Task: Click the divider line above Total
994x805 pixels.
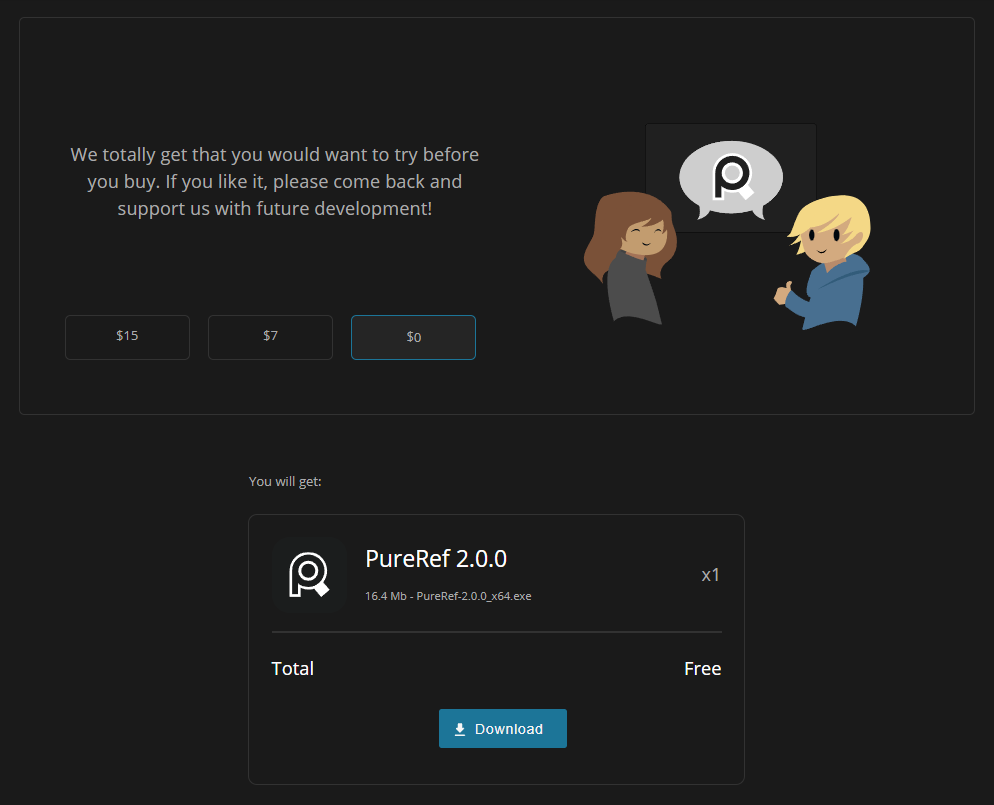Action: coord(496,632)
